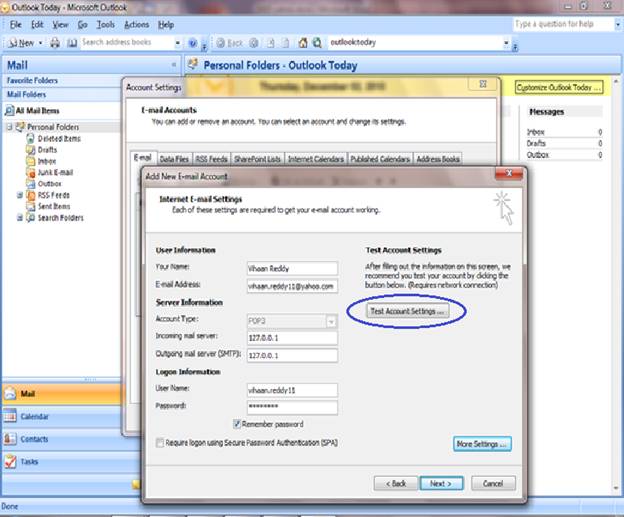The height and width of the screenshot is (517, 624).
Task: Open Favorite Folders section header
Action: [32, 80]
